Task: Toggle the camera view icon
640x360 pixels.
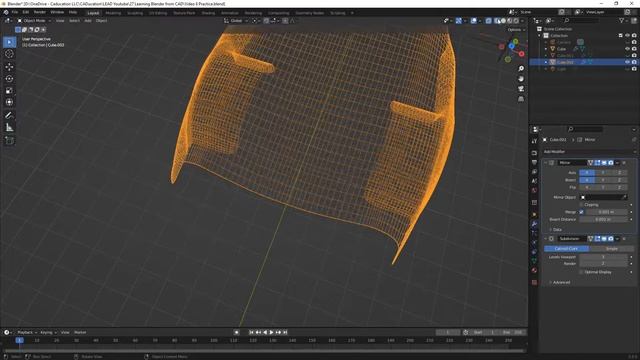Action: tap(521, 89)
